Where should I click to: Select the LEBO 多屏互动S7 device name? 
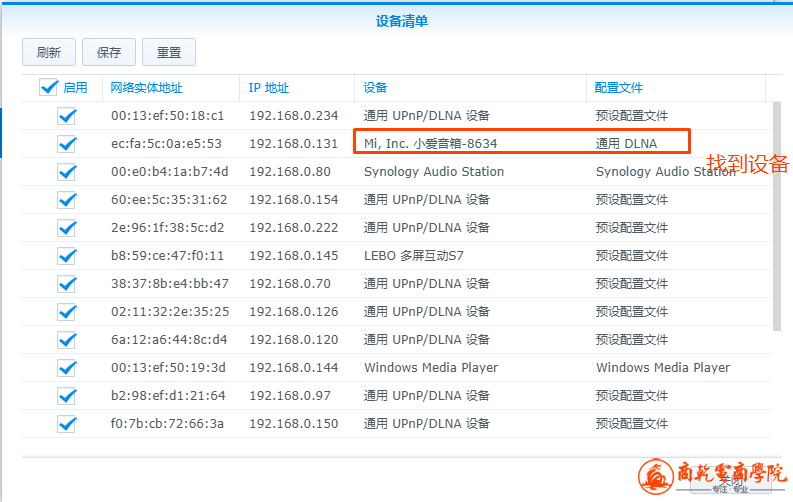tap(414, 256)
